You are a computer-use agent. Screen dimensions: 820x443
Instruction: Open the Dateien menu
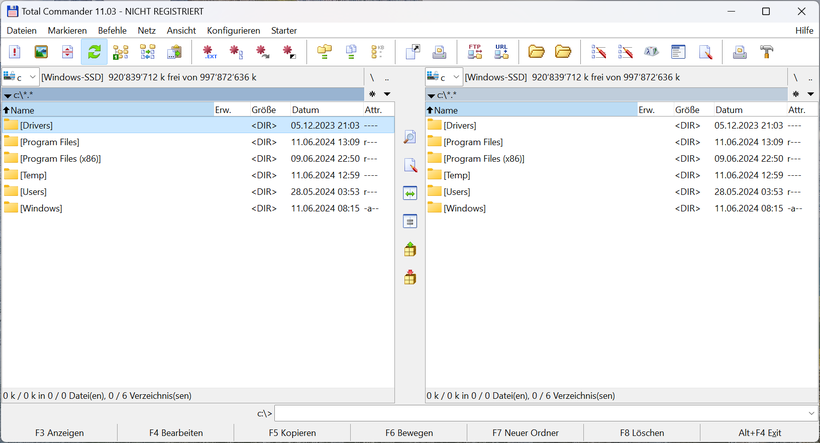pos(21,30)
